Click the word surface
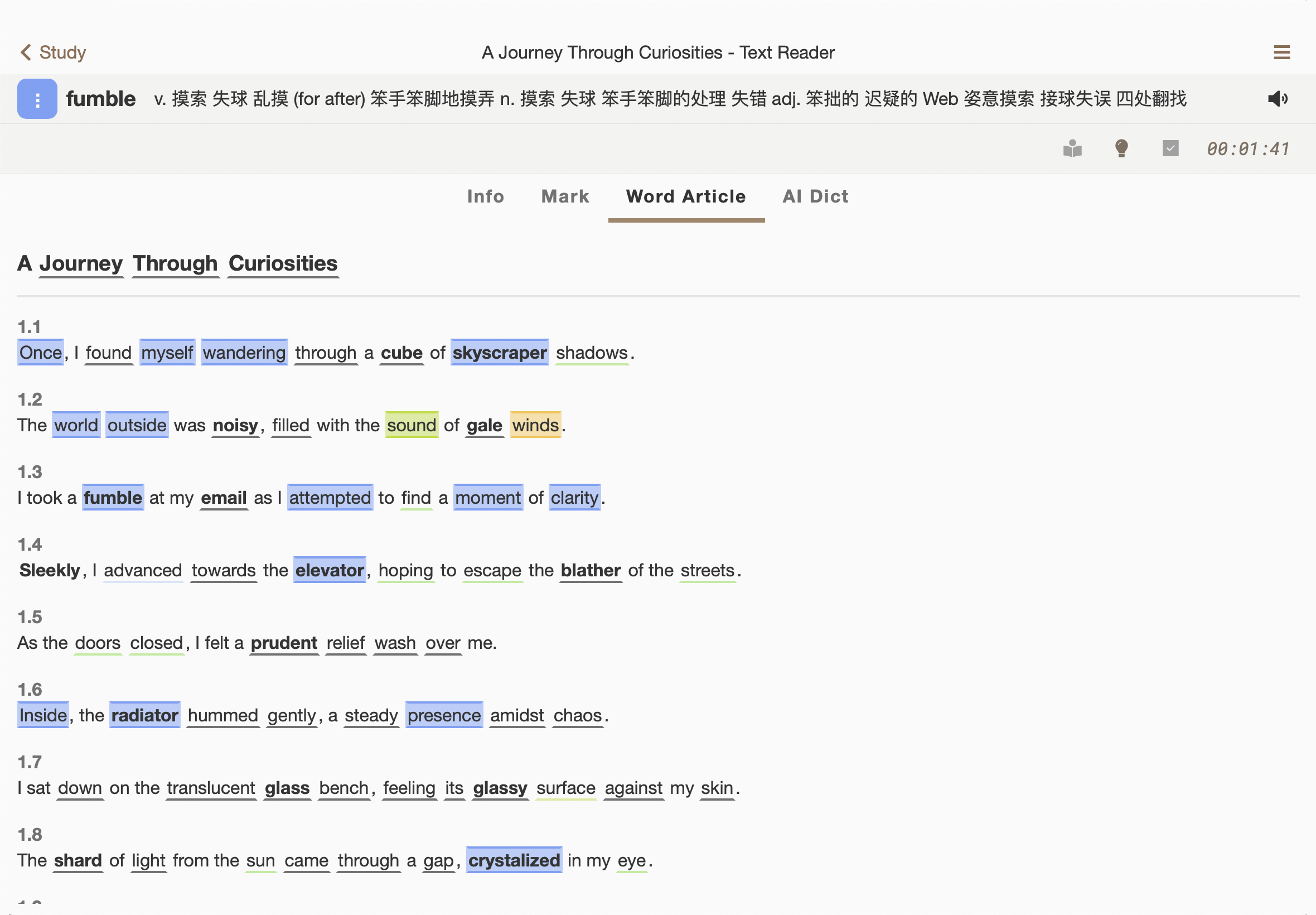Image resolution: width=1316 pixels, height=915 pixels. point(566,788)
